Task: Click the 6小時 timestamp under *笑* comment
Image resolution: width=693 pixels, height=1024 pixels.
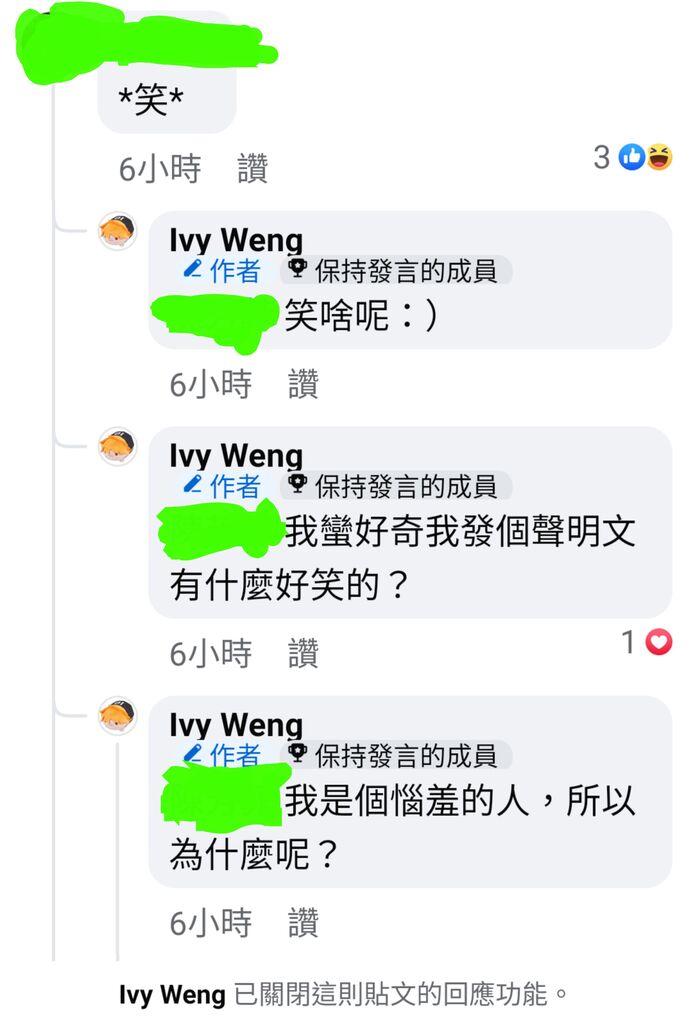Action: click(160, 168)
